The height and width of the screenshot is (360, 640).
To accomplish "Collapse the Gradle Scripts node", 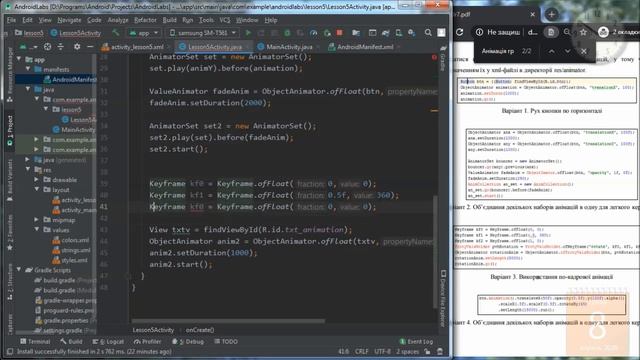I will pos(19,270).
